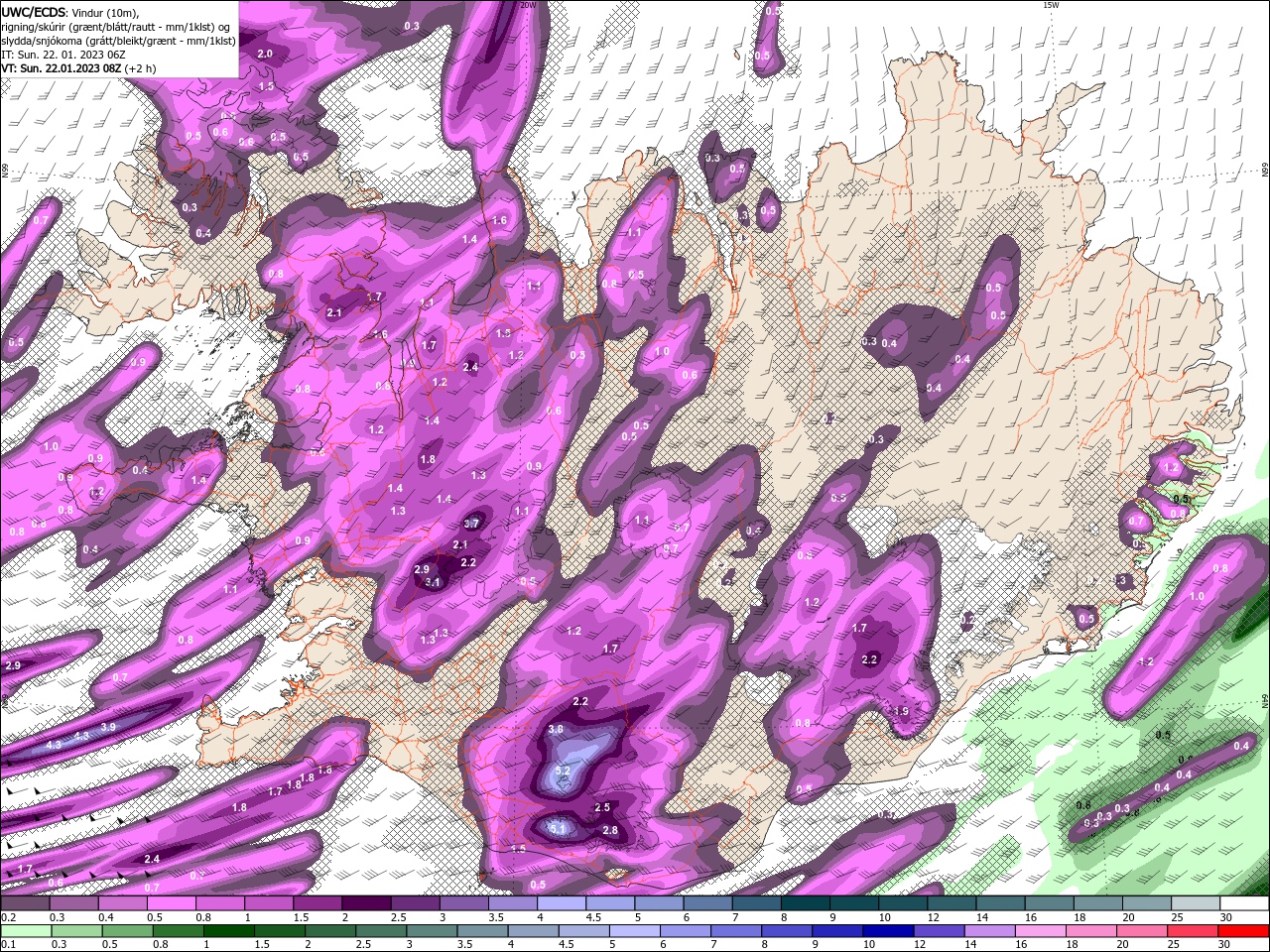1270x952 pixels.
Task: Select the rain legend swatch between 0.5 and 0.8
Action: tap(126, 931)
